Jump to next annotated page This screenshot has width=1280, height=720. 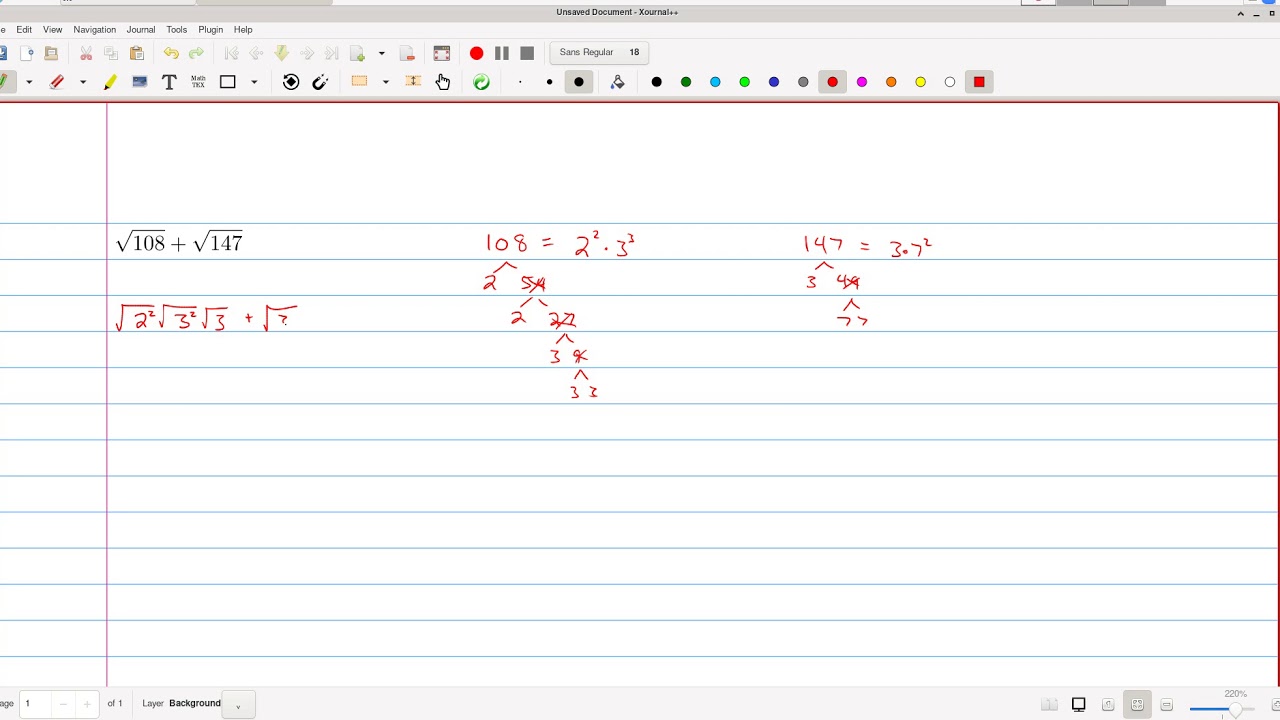(x=282, y=53)
